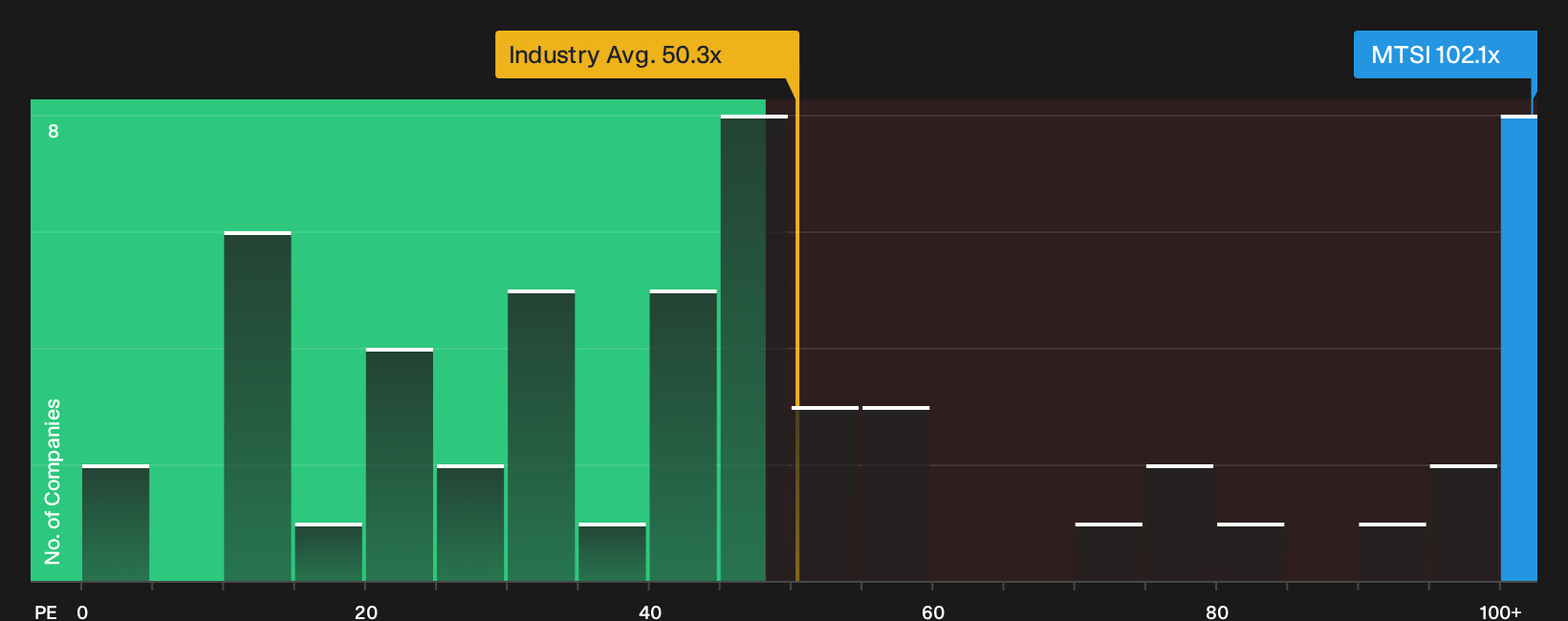The image size is (1568, 621).
Task: Click the Industry Avg. 50.3x label
Action: [646, 54]
